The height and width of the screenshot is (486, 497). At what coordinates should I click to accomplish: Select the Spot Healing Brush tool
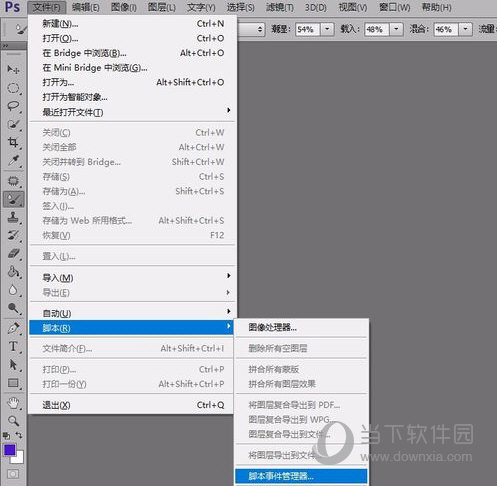point(13,181)
